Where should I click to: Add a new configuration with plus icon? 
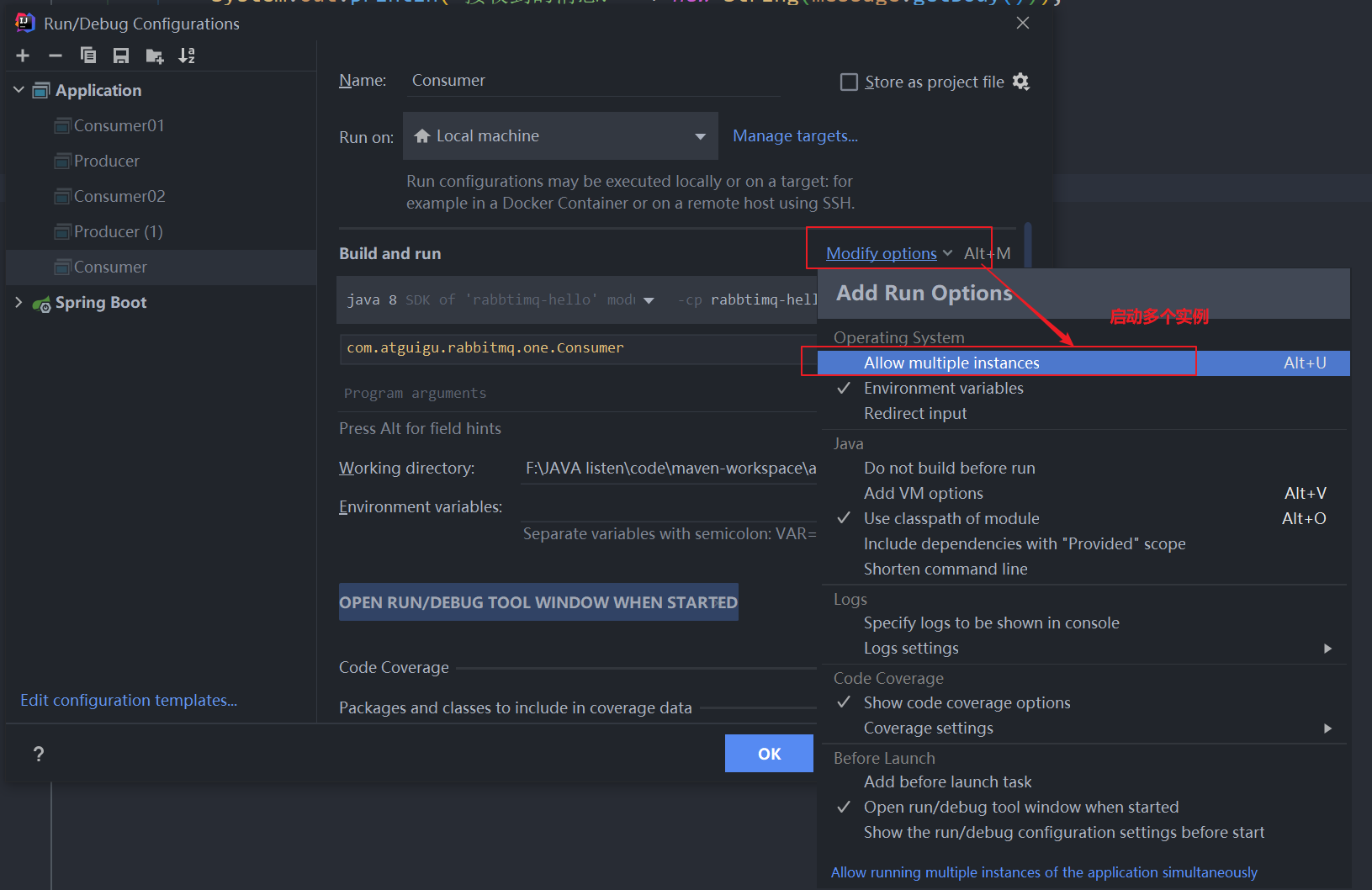pyautogui.click(x=23, y=56)
